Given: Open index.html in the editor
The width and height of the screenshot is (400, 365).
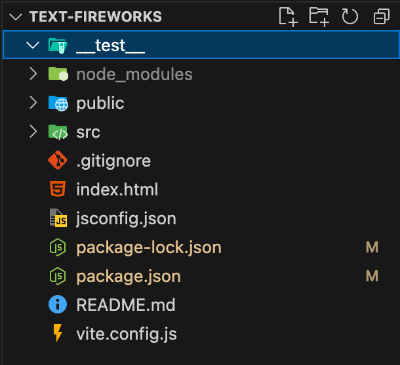Looking at the screenshot, I should [117, 190].
